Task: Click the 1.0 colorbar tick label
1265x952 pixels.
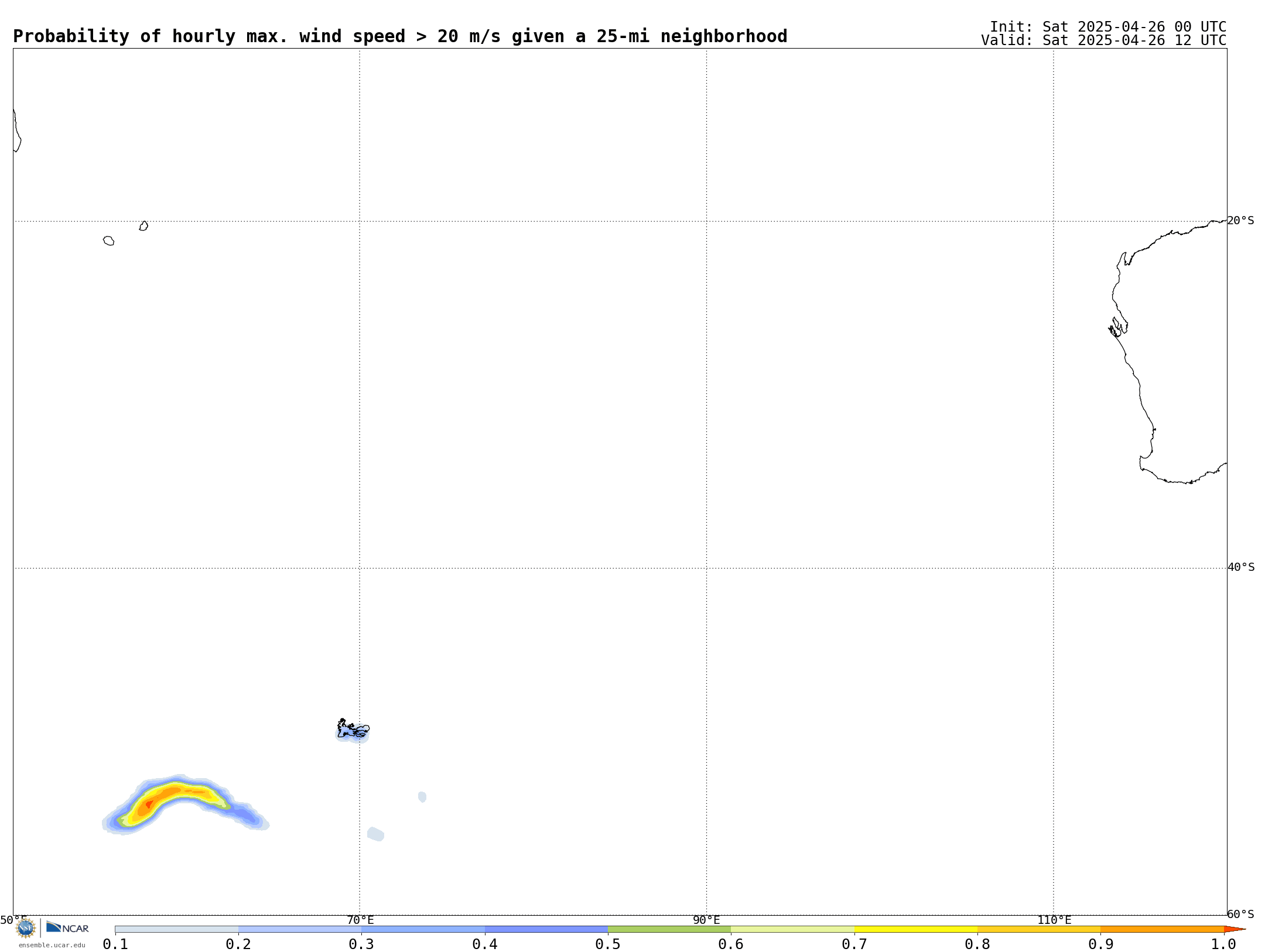Action: coord(1223,944)
